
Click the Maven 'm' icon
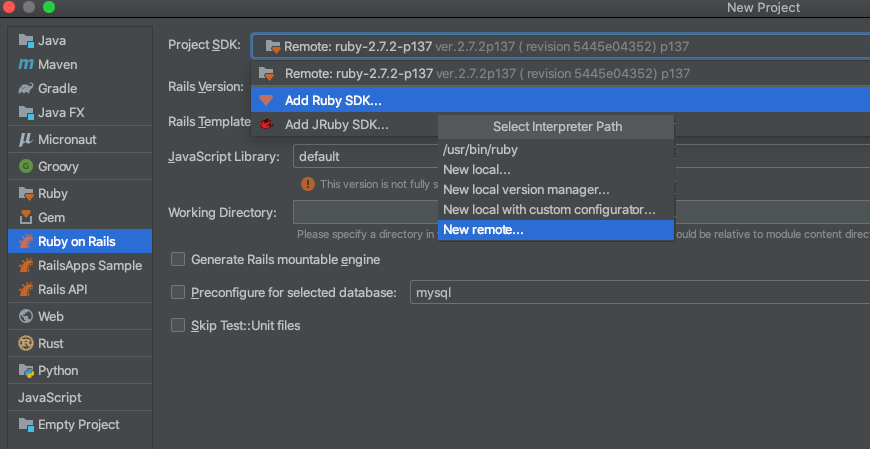26,64
